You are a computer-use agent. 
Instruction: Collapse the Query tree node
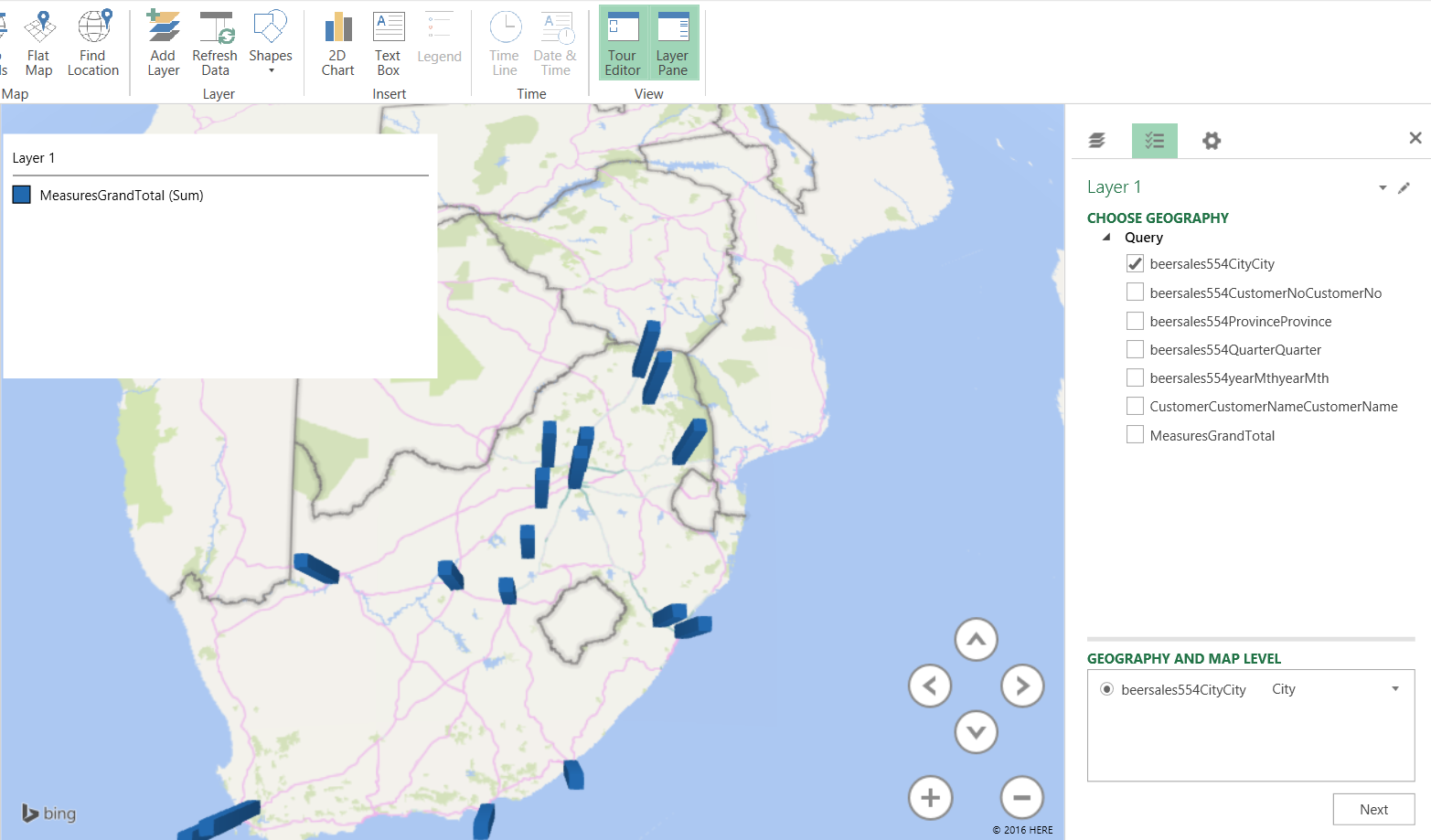[1106, 238]
